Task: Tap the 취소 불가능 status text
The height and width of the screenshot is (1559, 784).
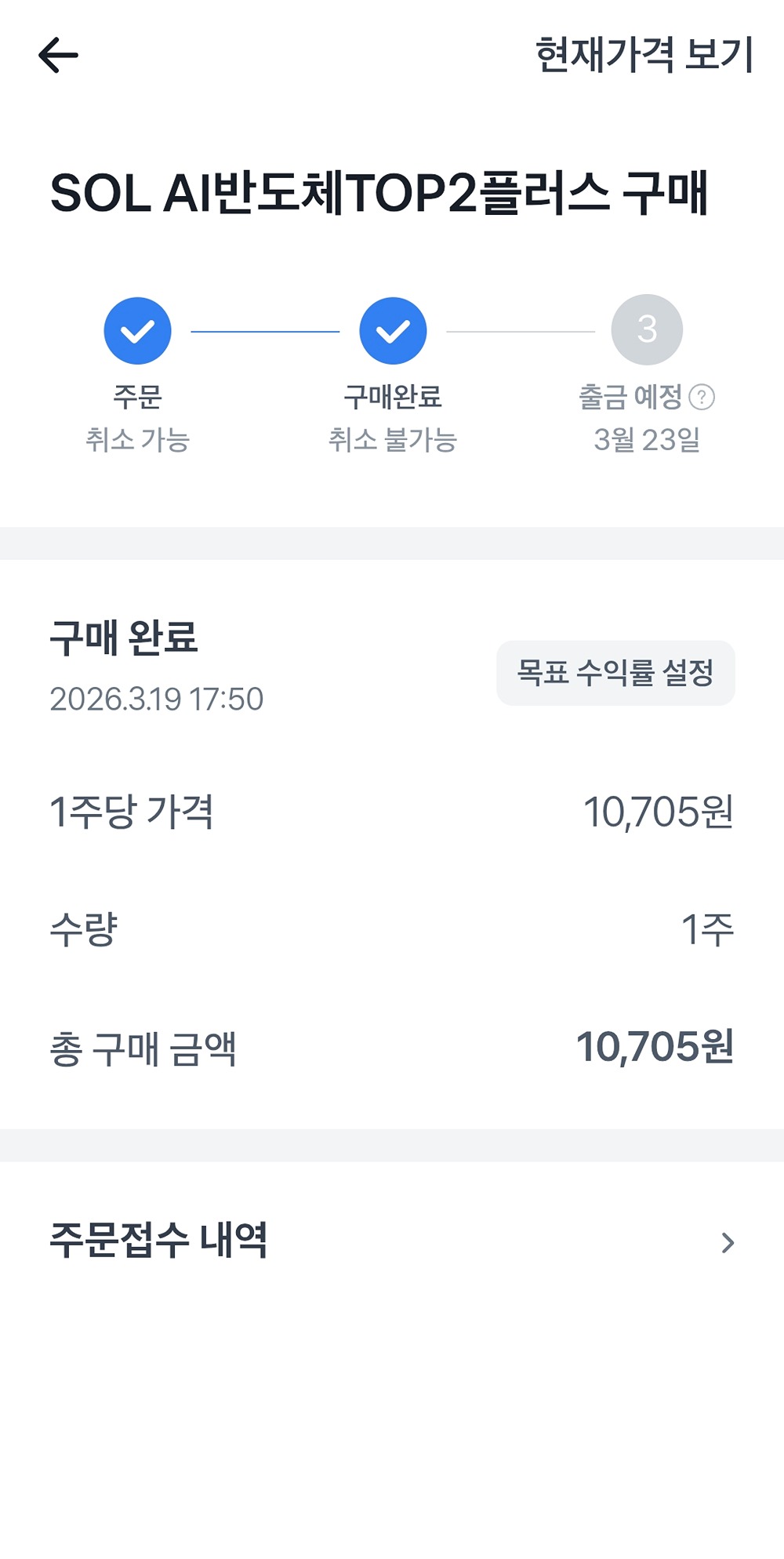Action: pos(392,440)
